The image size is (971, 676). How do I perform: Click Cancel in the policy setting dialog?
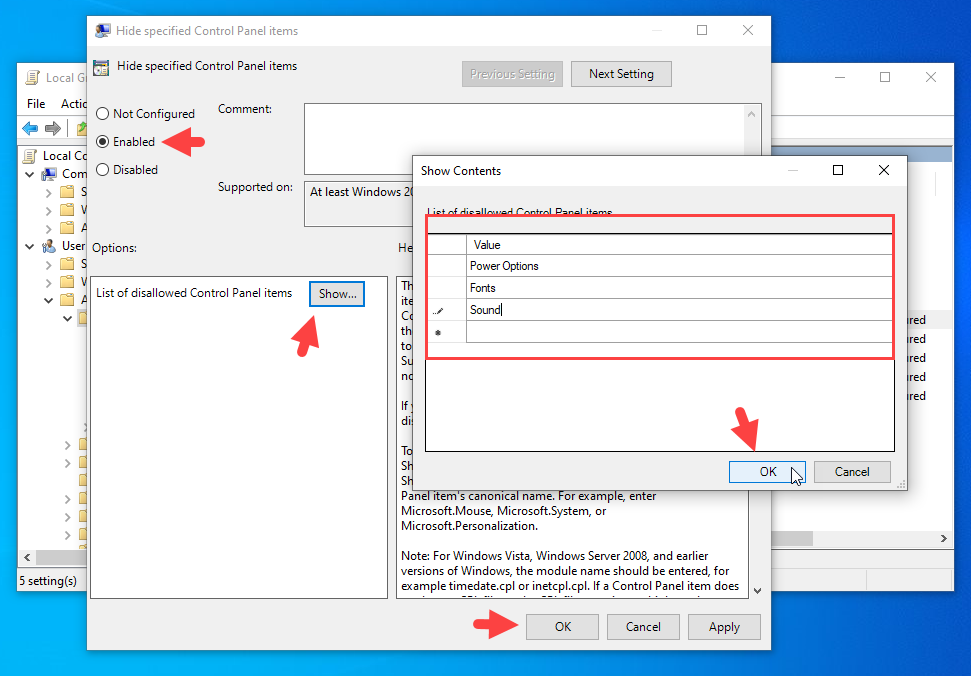tap(643, 626)
